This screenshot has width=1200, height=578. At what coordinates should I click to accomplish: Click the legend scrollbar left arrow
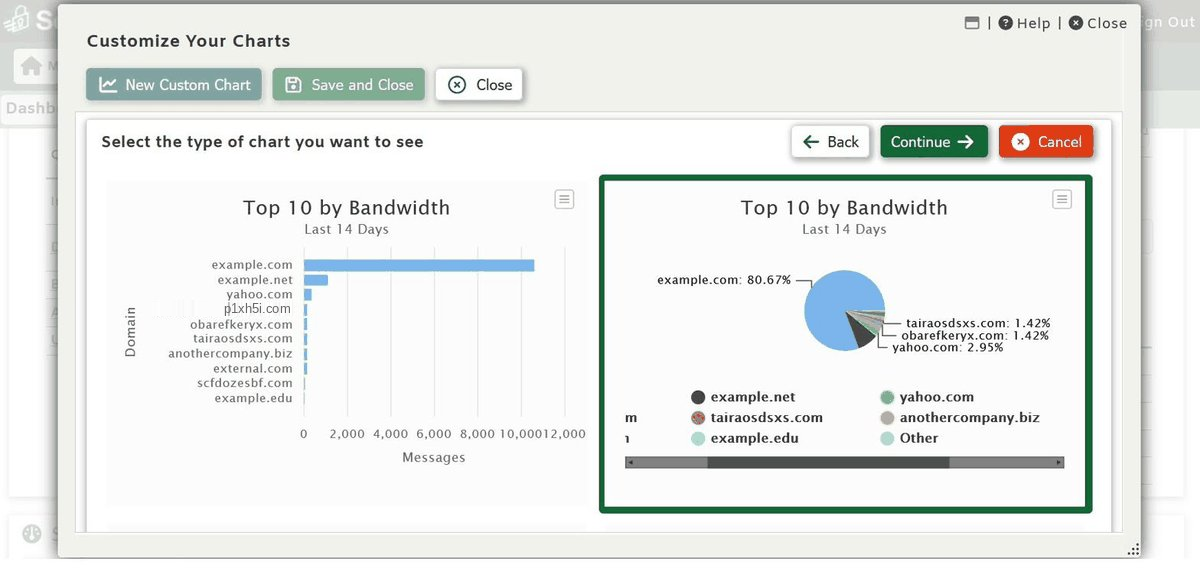click(x=630, y=463)
